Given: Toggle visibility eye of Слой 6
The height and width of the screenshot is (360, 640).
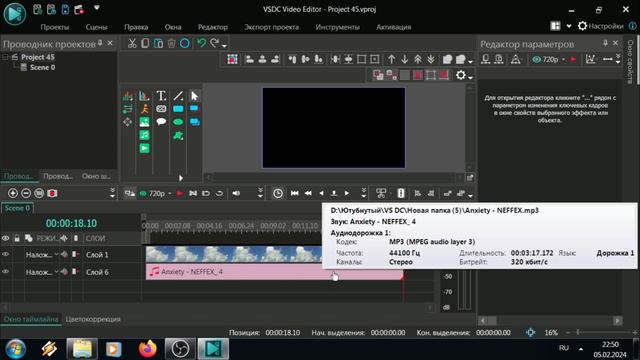Looking at the screenshot, I should (x=6, y=271).
